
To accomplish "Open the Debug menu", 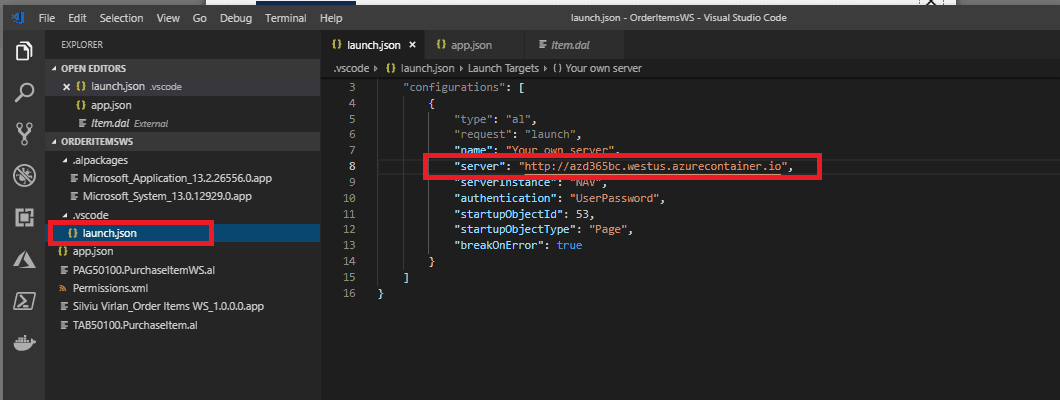I will click(x=236, y=18).
